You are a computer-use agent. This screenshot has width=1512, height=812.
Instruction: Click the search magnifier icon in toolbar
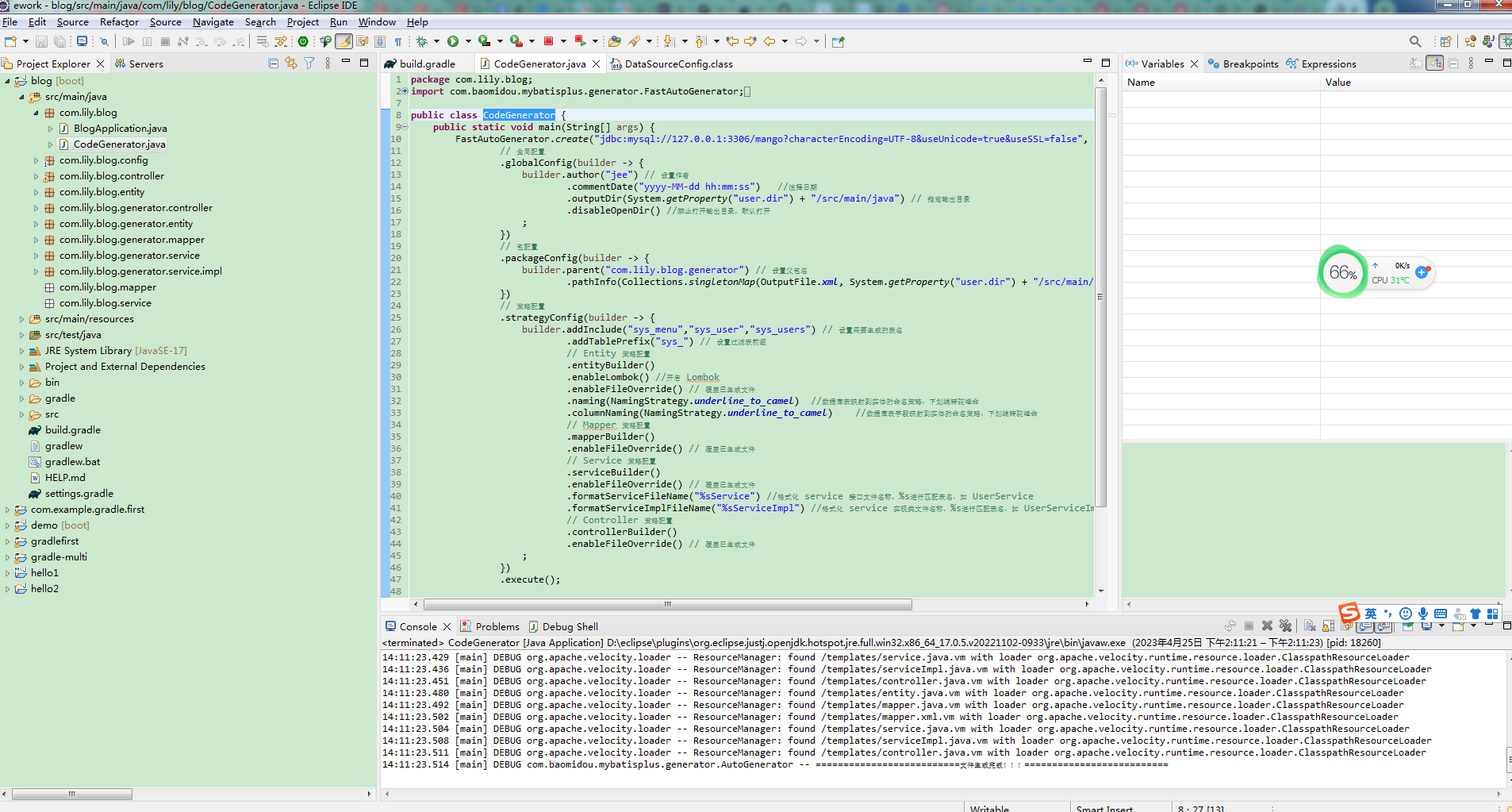pos(1415,41)
